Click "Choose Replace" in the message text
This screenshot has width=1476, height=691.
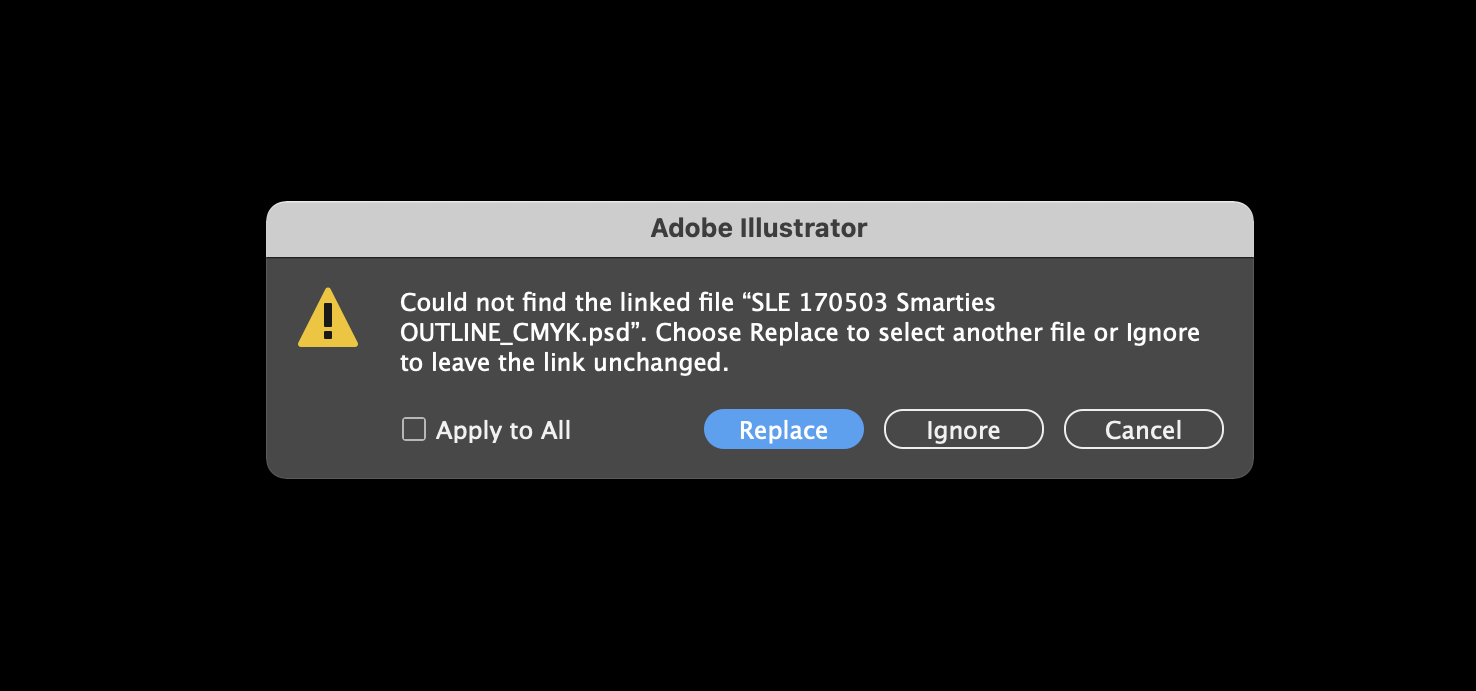[x=750, y=333]
